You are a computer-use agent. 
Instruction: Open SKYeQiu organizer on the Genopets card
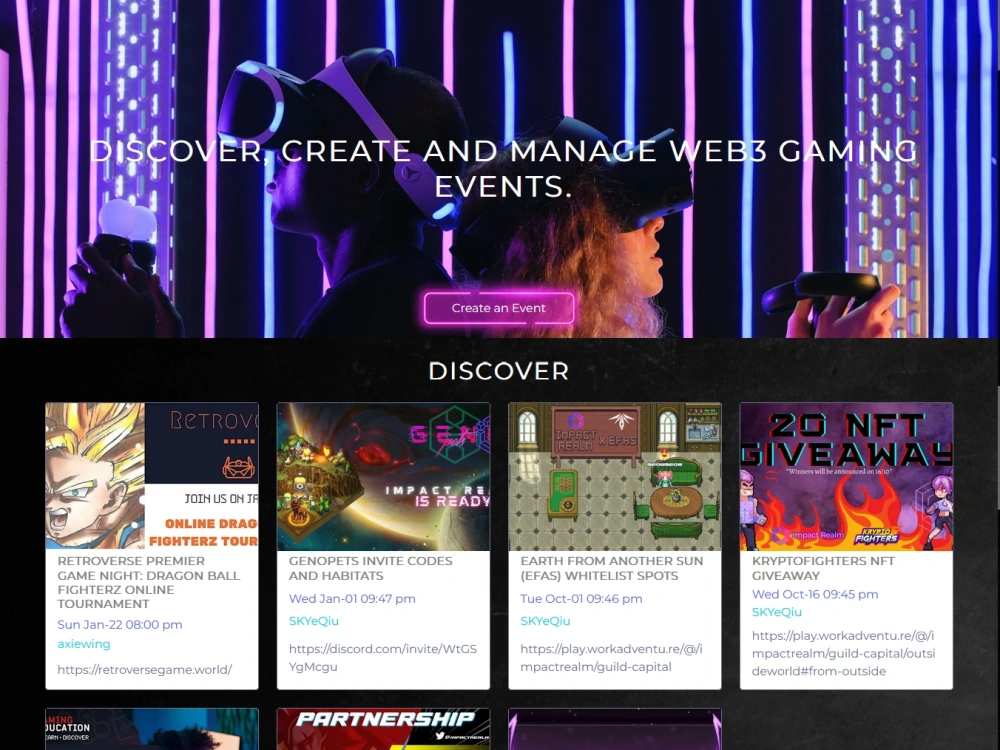(x=314, y=621)
